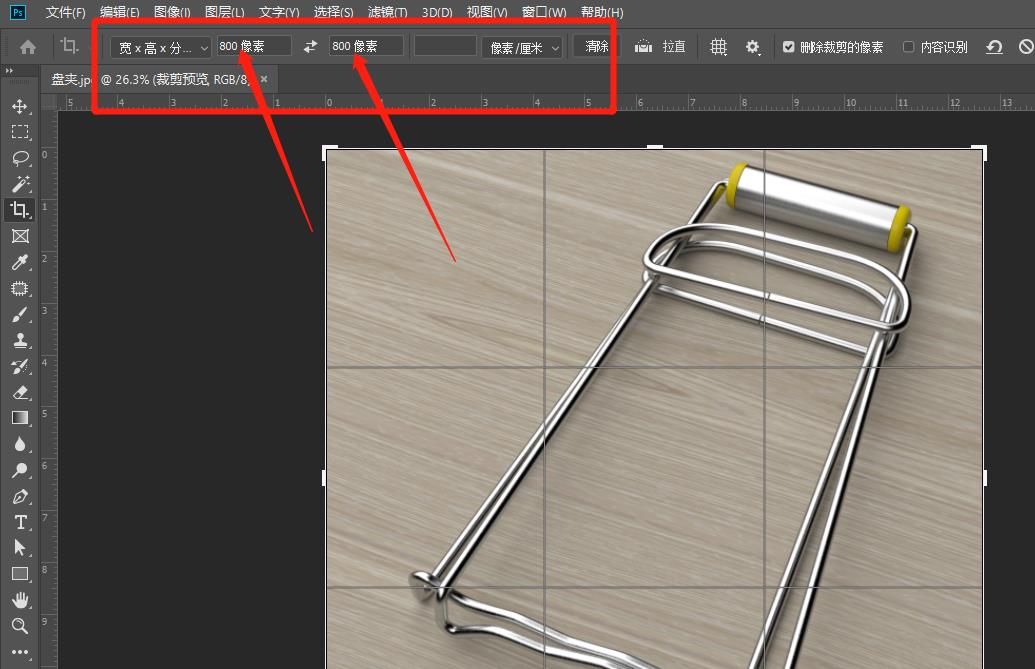Image resolution: width=1035 pixels, height=669 pixels.
Task: Select the Path Selection tool
Action: coord(20,548)
